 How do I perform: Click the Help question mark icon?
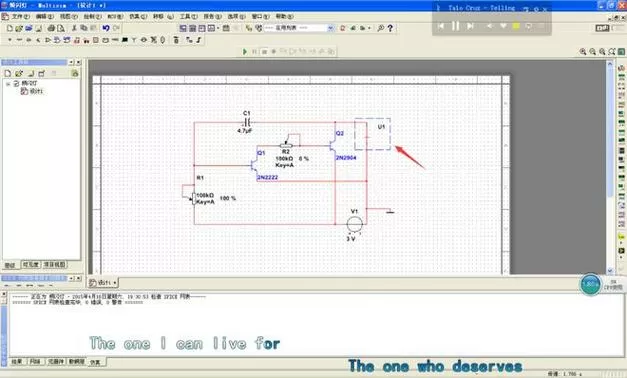390,28
